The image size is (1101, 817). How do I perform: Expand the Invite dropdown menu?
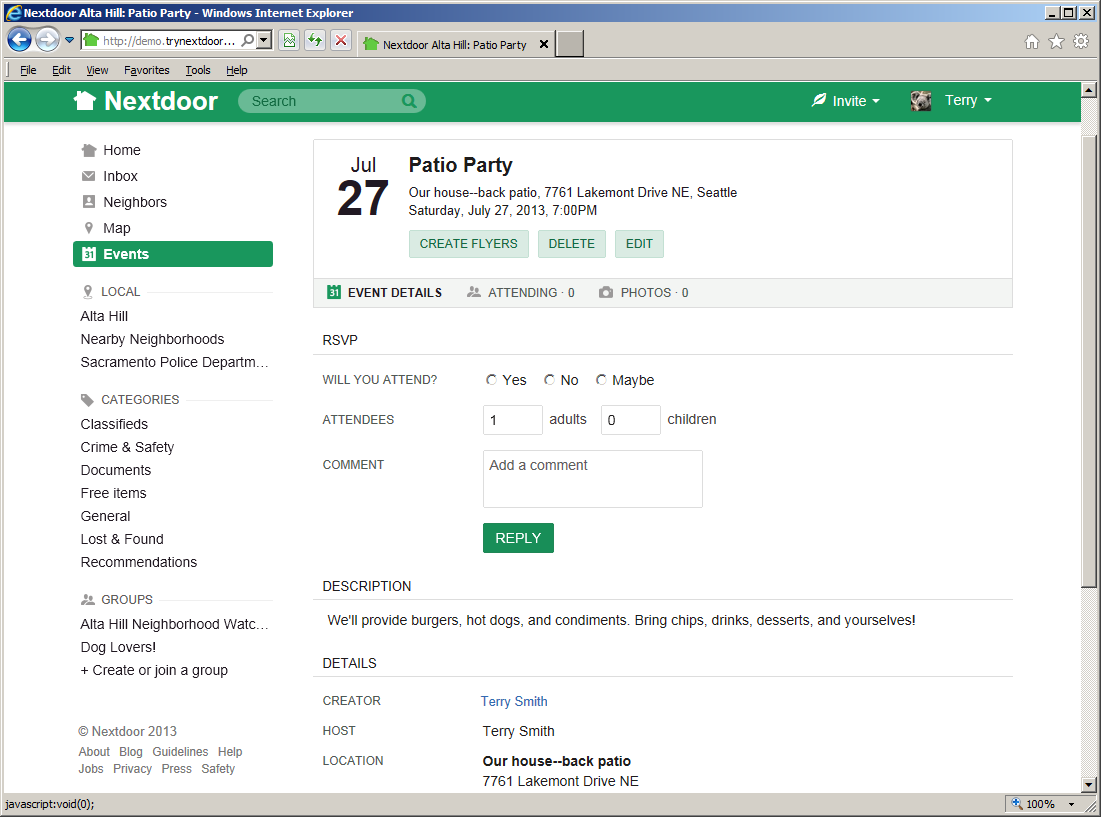tap(846, 101)
